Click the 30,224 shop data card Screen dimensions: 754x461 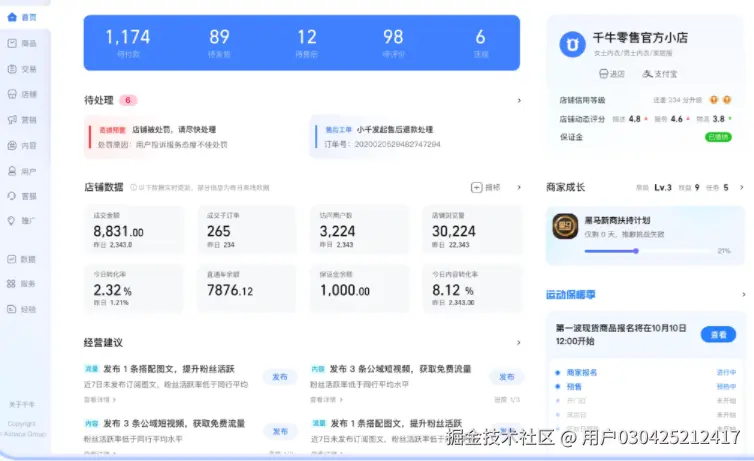pos(472,230)
